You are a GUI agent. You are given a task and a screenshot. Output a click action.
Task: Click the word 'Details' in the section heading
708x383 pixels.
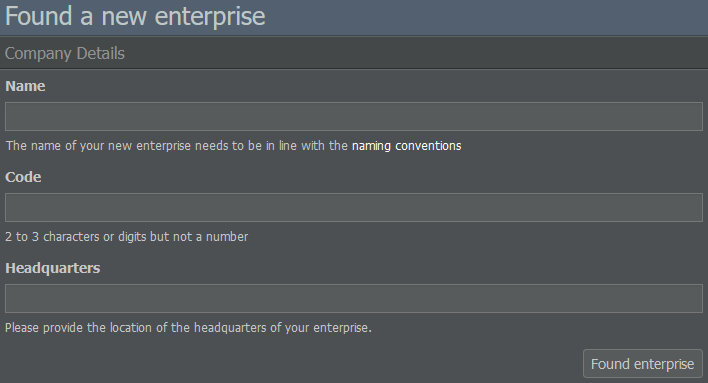pyautogui.click(x=101, y=53)
